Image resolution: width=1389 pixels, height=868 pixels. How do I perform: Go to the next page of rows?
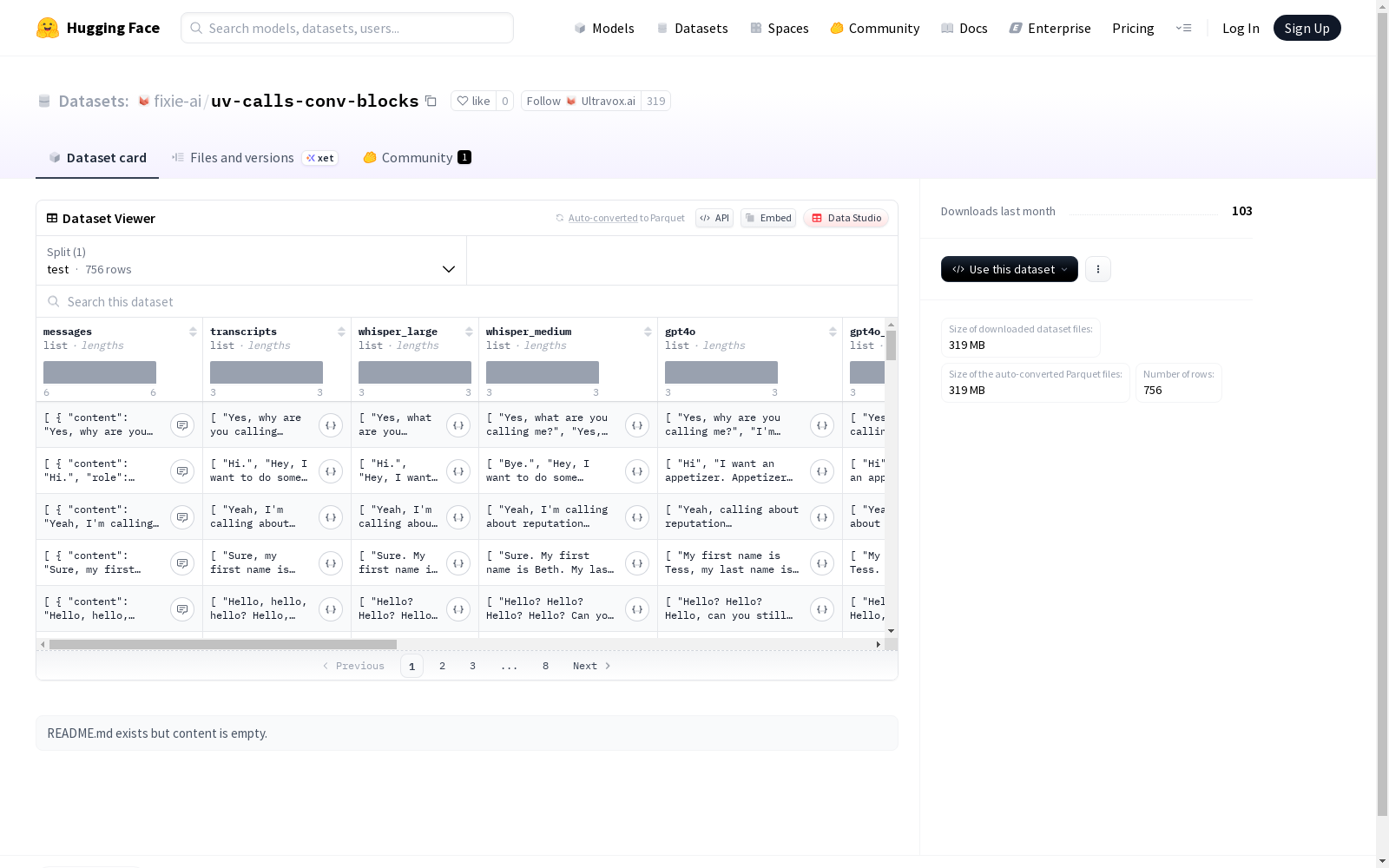[591, 666]
